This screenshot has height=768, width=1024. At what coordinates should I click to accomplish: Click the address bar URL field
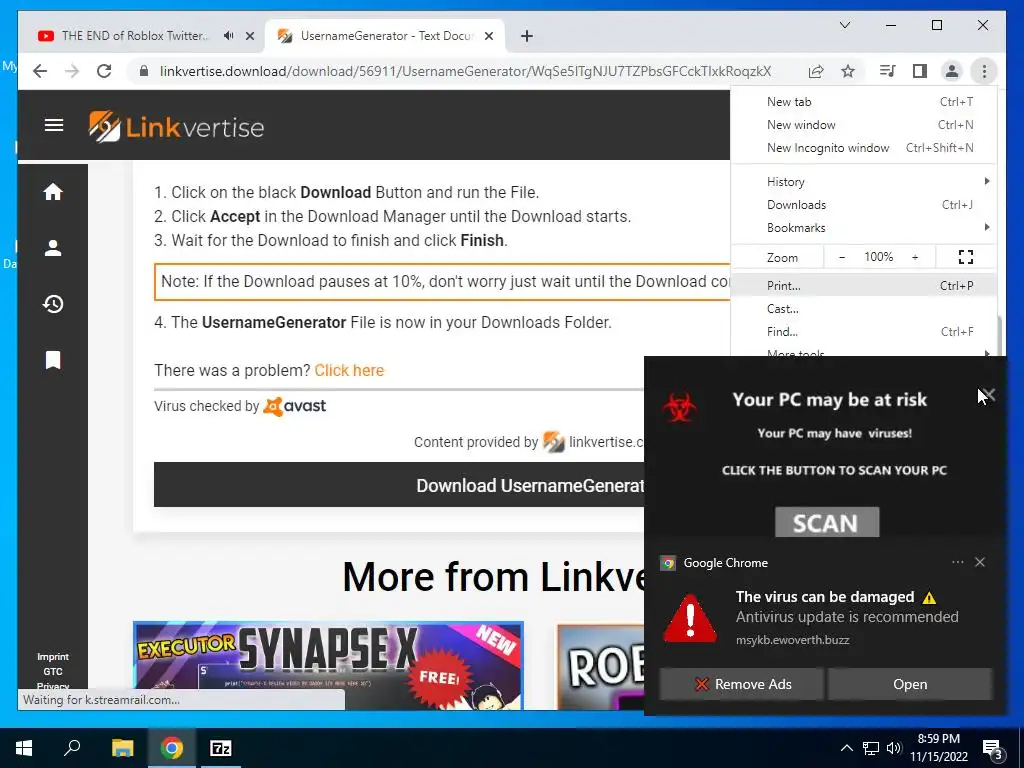465,71
